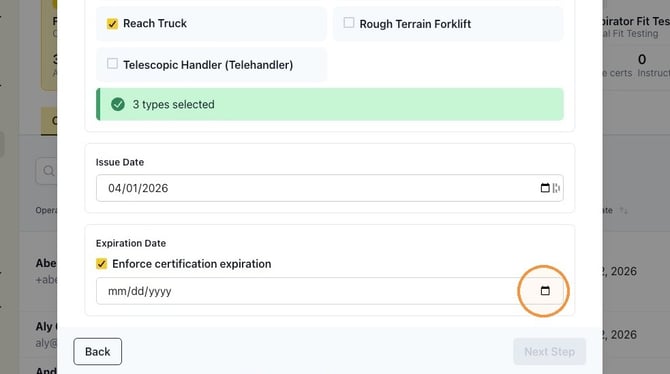Check the Telescopic Handler (Telehandler) checkbox
The width and height of the screenshot is (670, 374).
(112, 64)
